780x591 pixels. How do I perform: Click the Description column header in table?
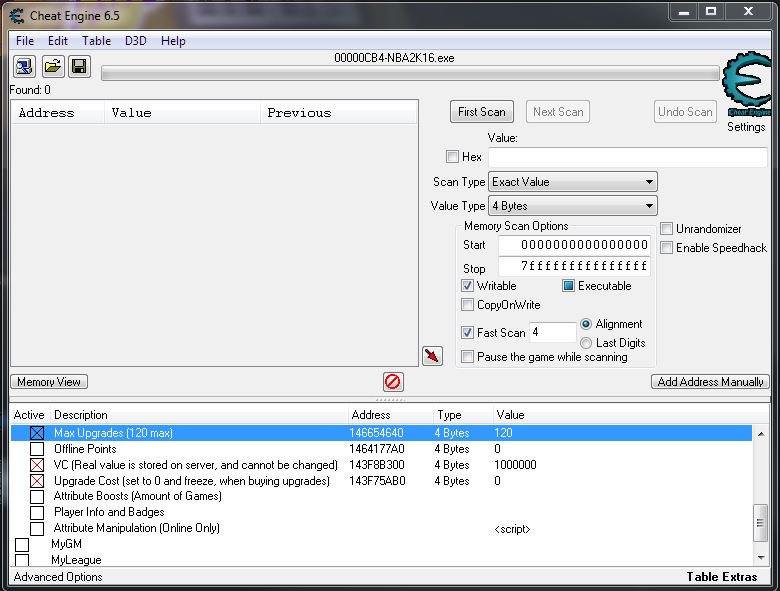[x=199, y=415]
